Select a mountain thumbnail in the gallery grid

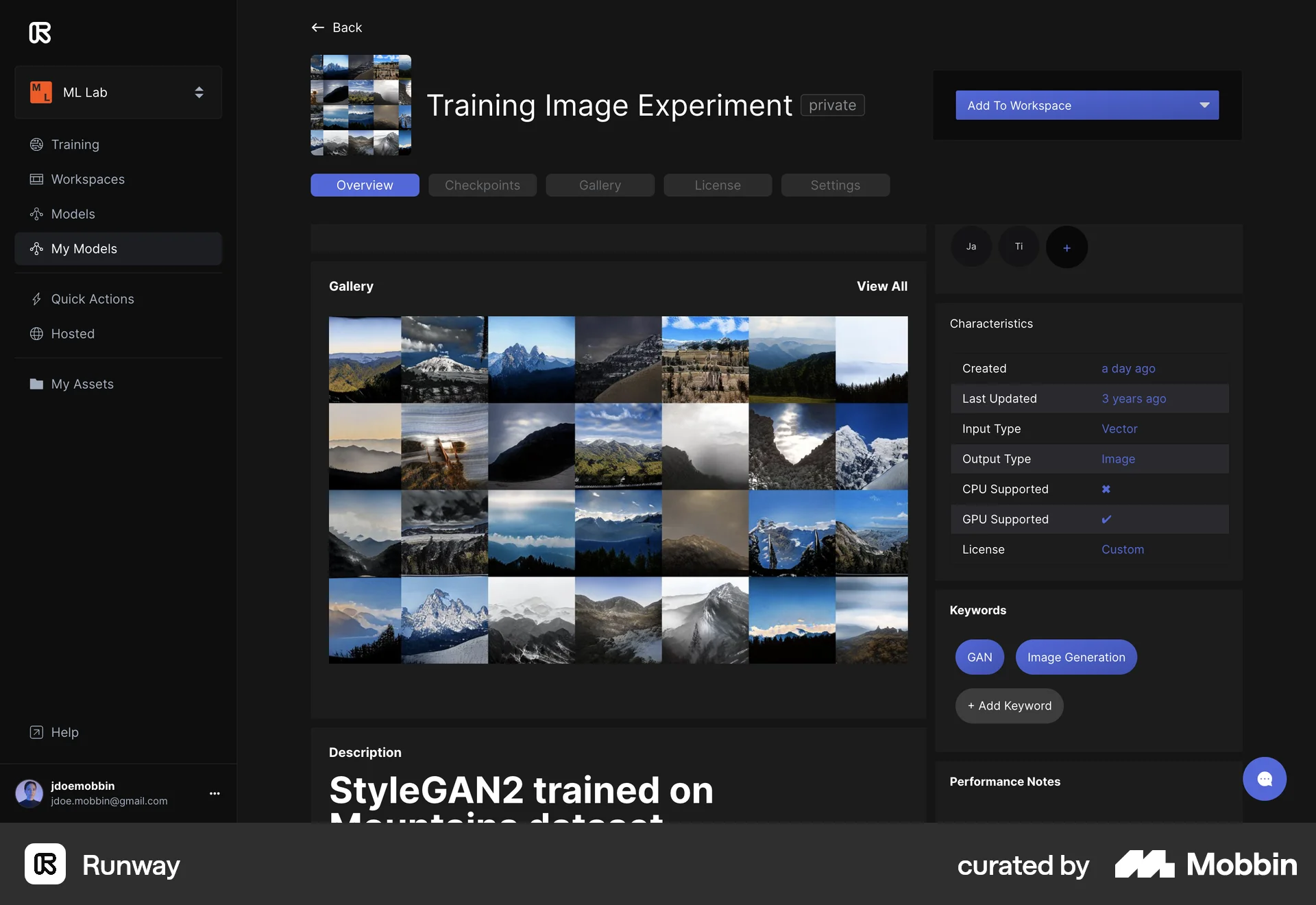tap(531, 359)
